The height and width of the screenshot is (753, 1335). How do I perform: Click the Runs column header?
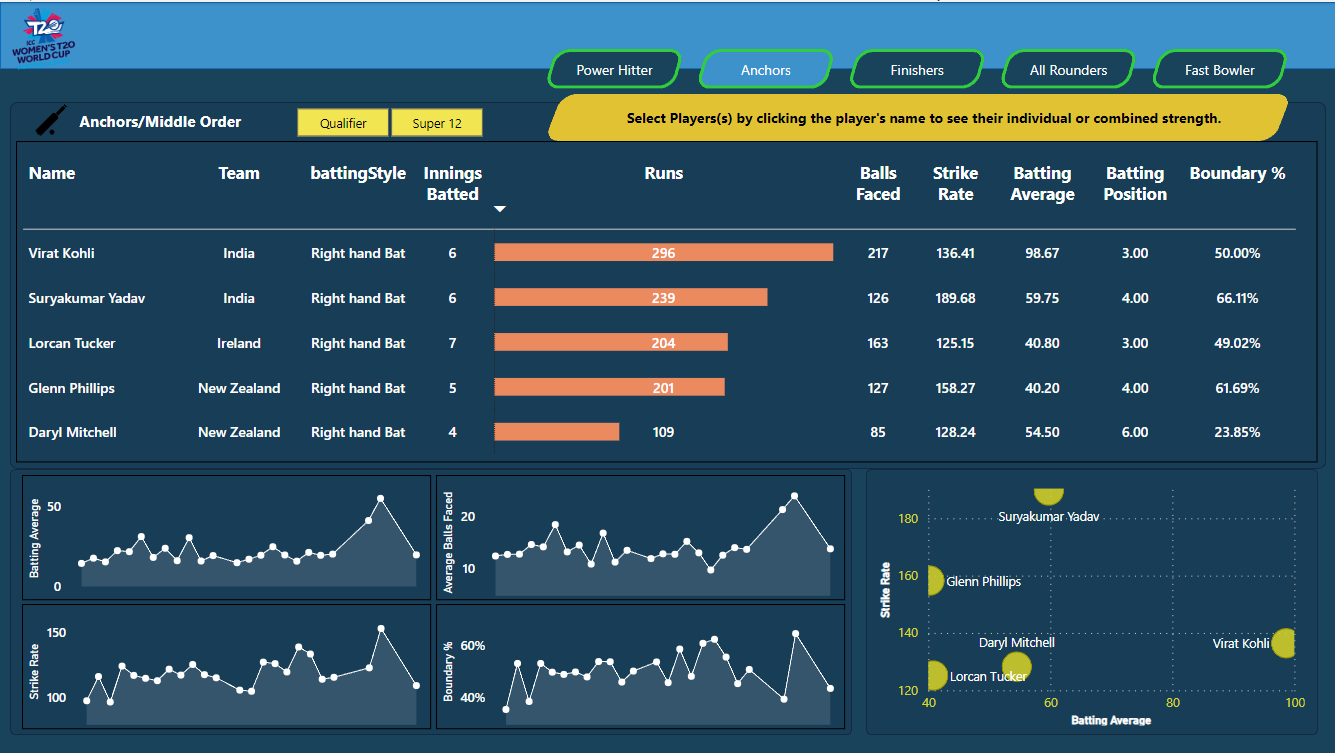pyautogui.click(x=664, y=173)
